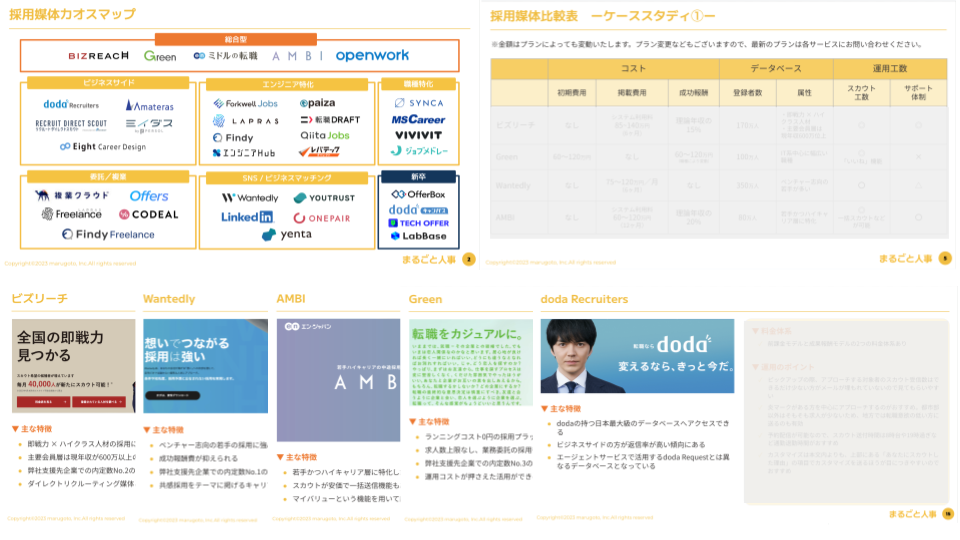Click the LinkedIn logo
The width and height of the screenshot is (960, 540).
247,217
